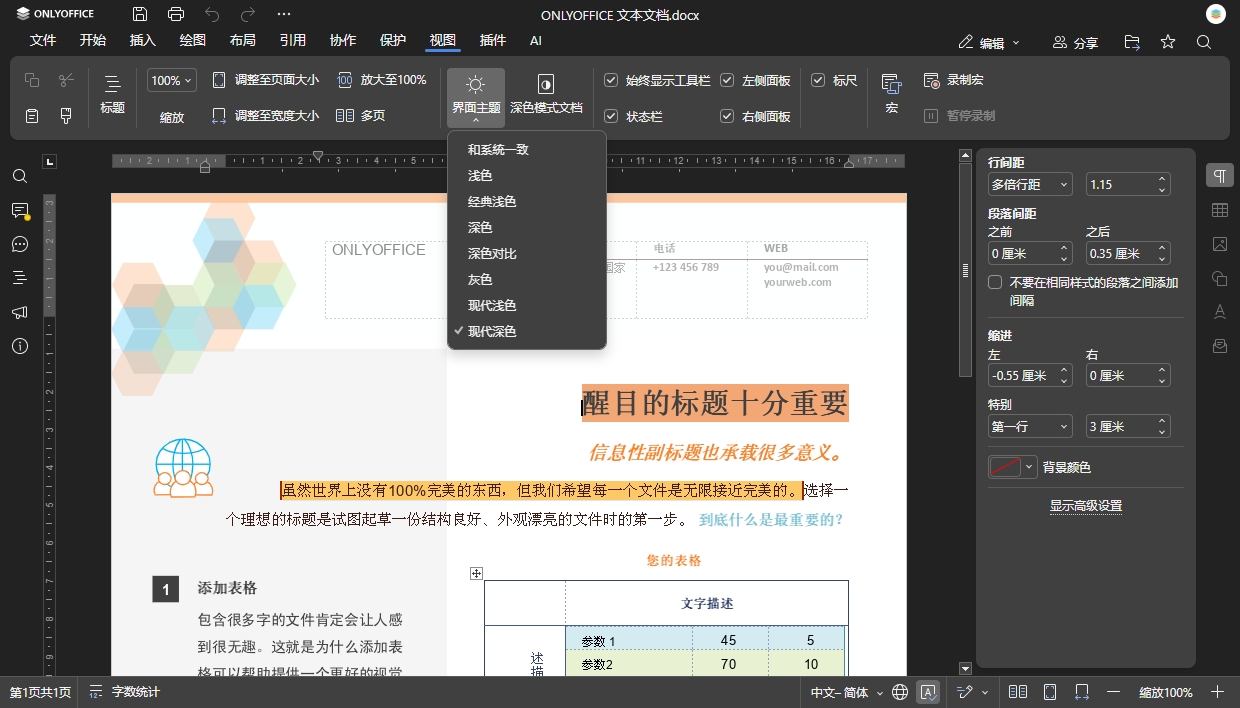Select 浅色 light theme
The width and height of the screenshot is (1240, 708).
527,175
